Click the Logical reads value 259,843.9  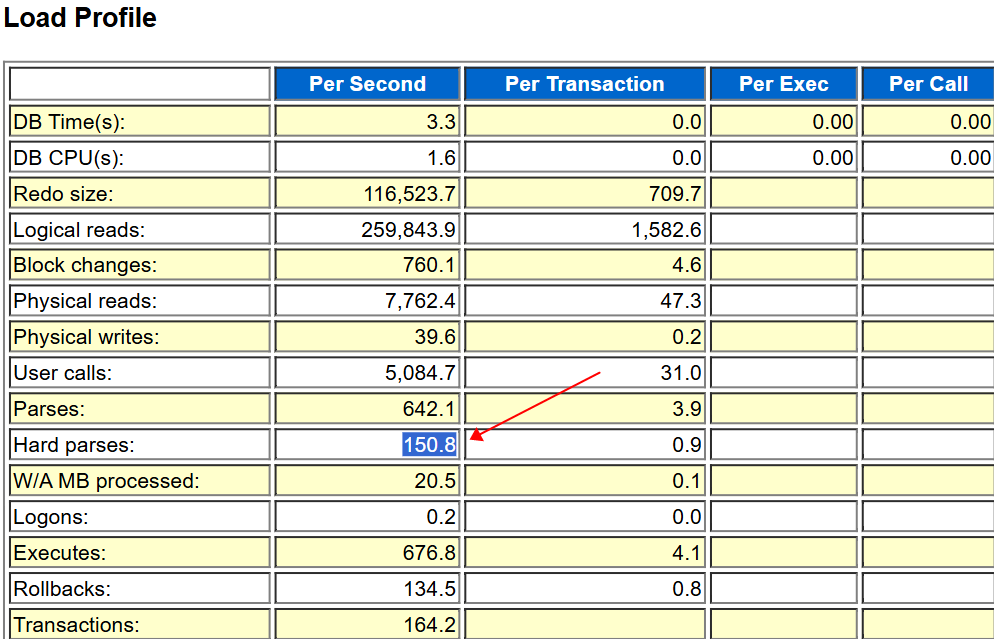408,230
